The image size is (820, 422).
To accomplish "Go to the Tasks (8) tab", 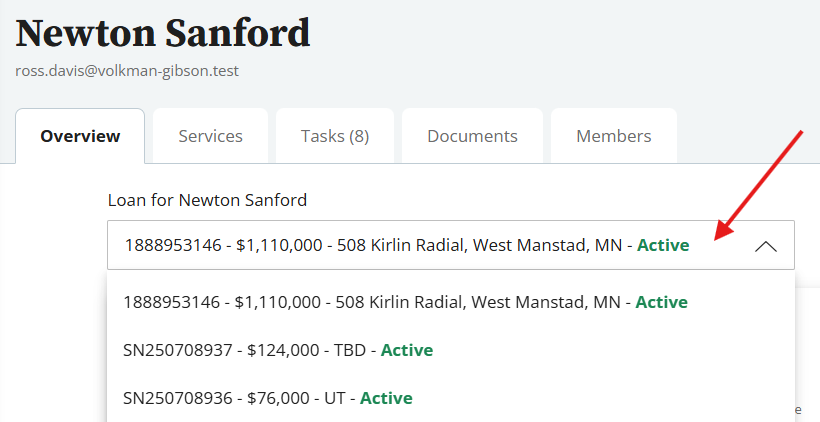I will [x=334, y=136].
